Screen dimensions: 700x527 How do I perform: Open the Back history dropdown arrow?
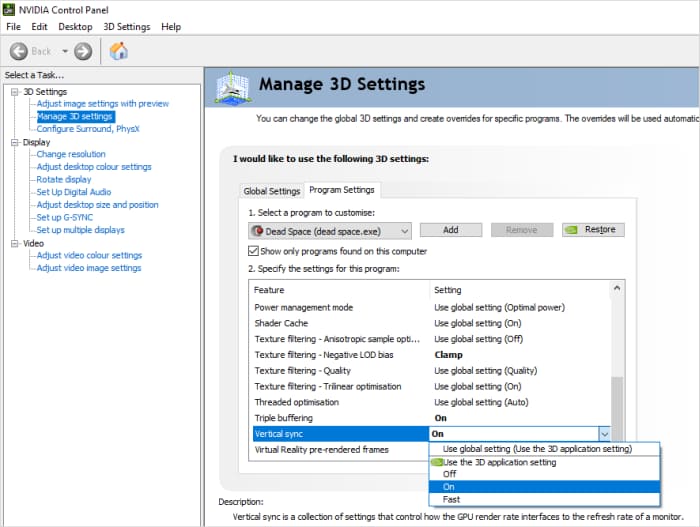click(65, 51)
